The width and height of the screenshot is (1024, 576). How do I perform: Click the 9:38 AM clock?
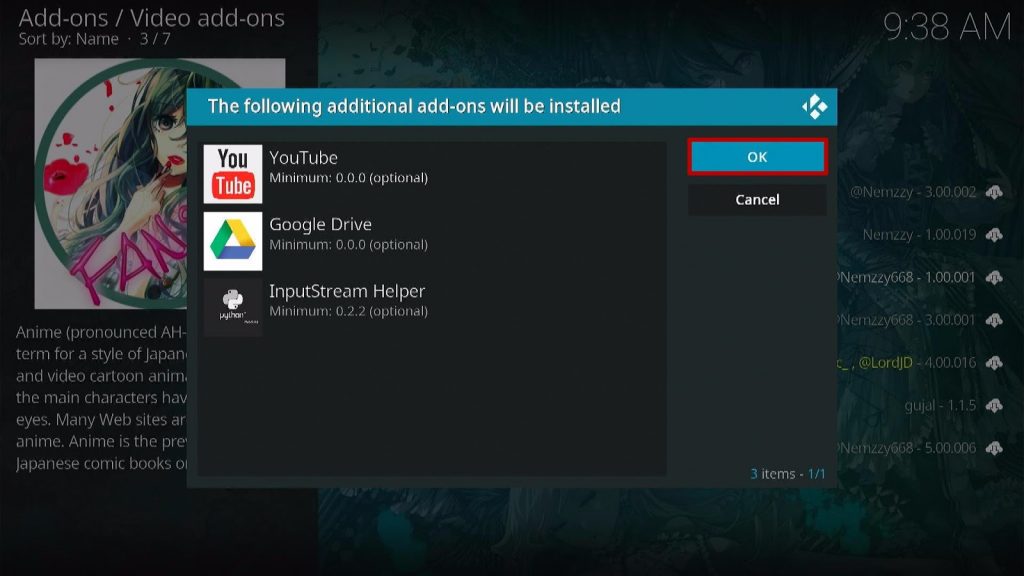(947, 27)
